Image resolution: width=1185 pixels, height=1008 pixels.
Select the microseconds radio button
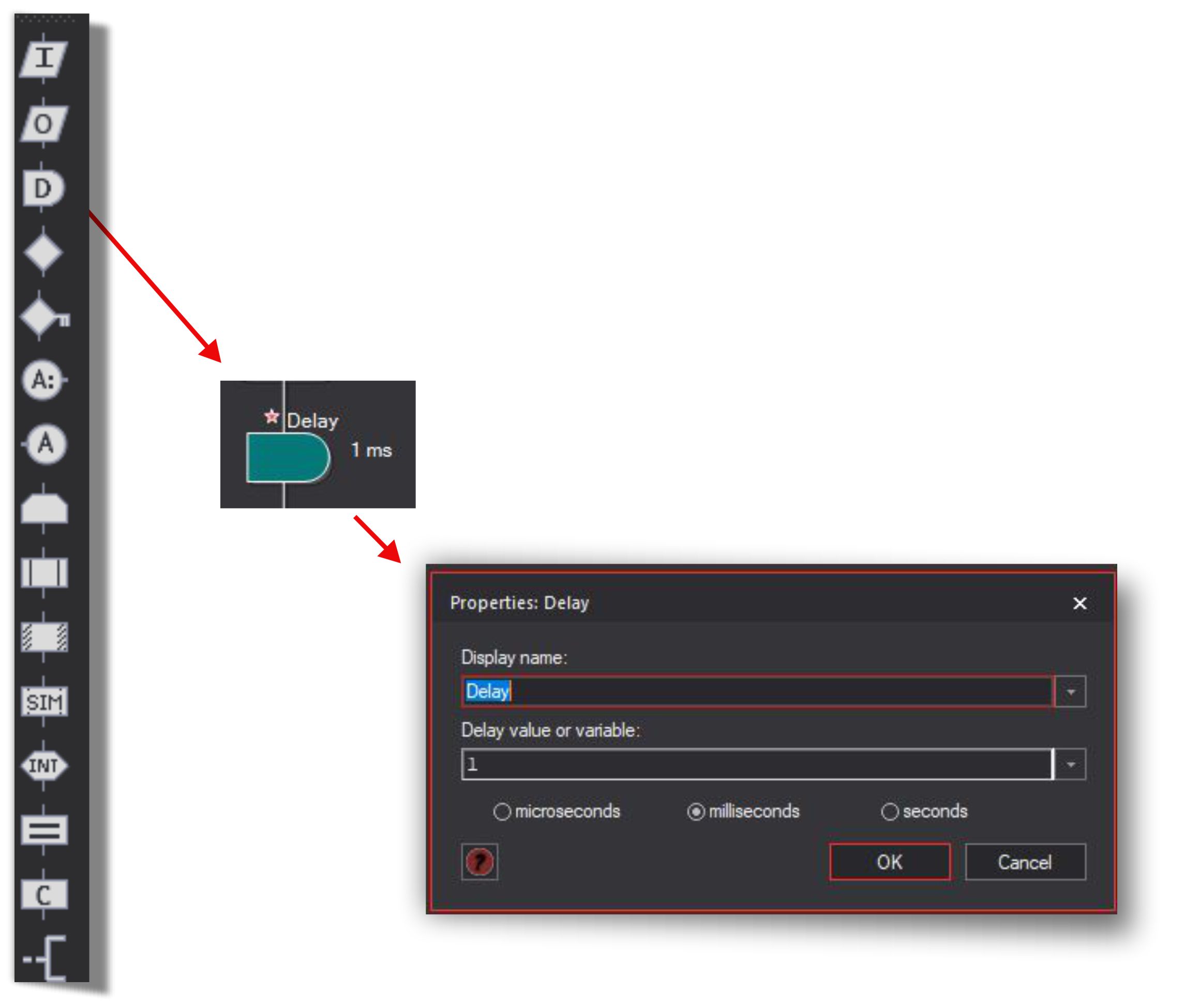coord(501,811)
